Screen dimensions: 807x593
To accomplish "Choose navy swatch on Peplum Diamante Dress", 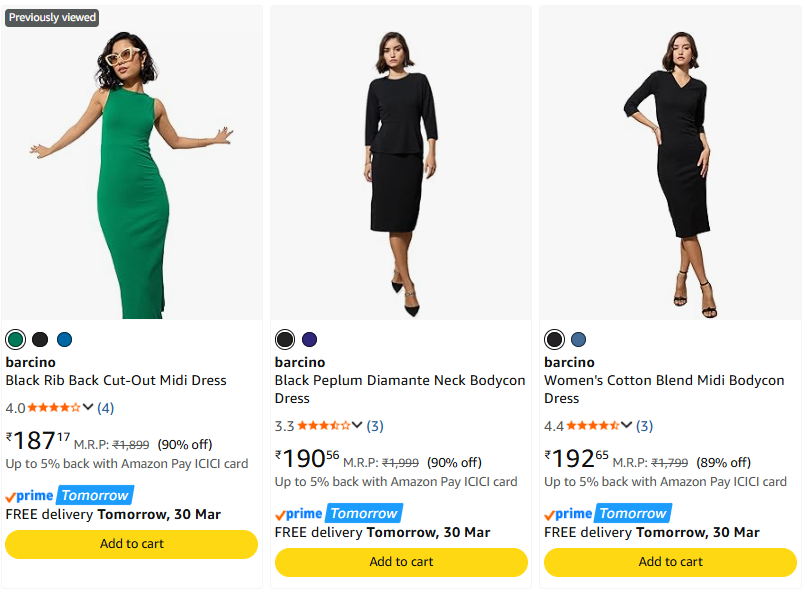I will (x=309, y=339).
